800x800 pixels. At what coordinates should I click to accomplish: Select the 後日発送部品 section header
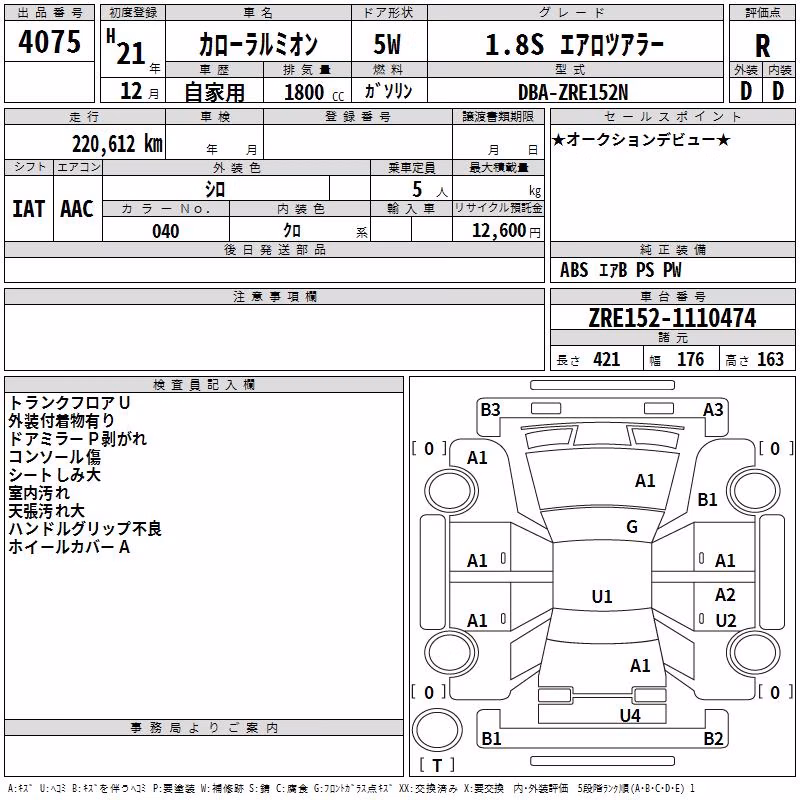point(274,250)
